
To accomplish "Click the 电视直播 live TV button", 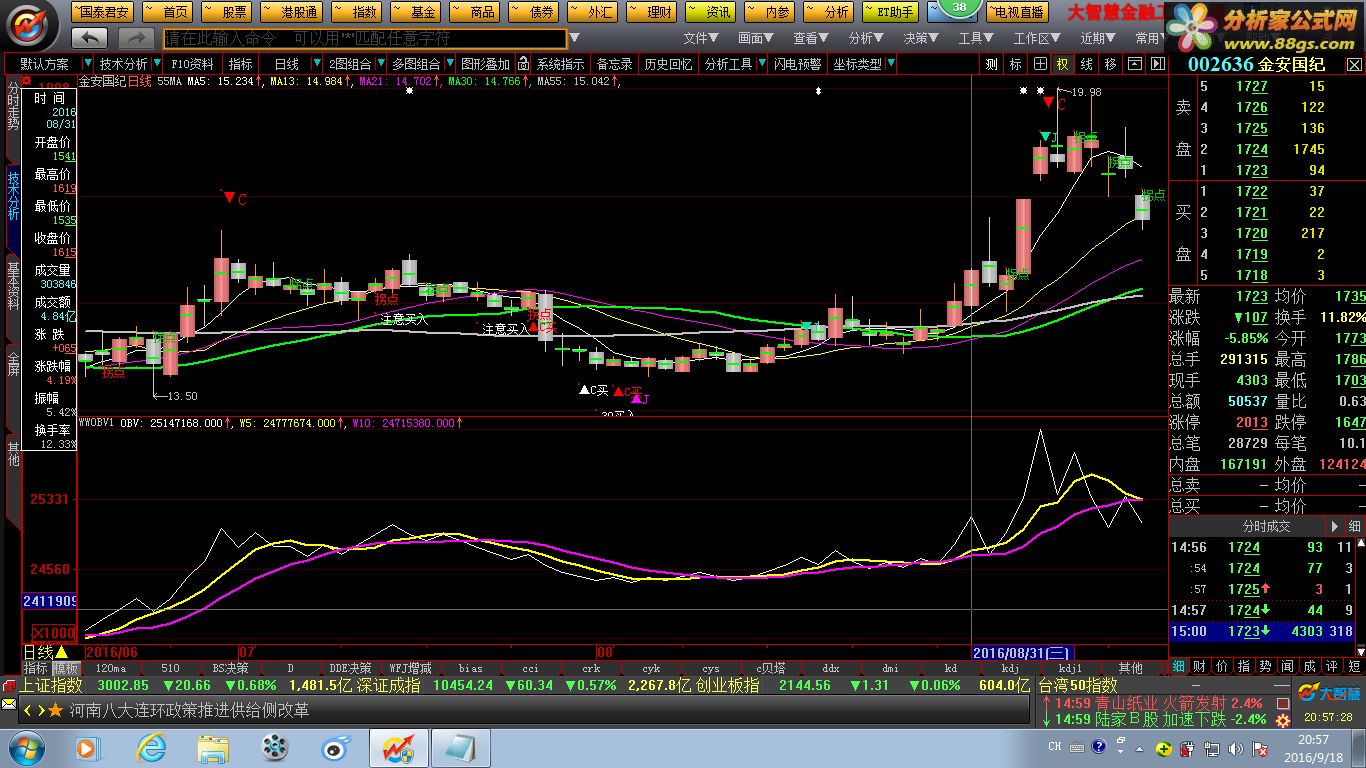I will coord(1017,12).
